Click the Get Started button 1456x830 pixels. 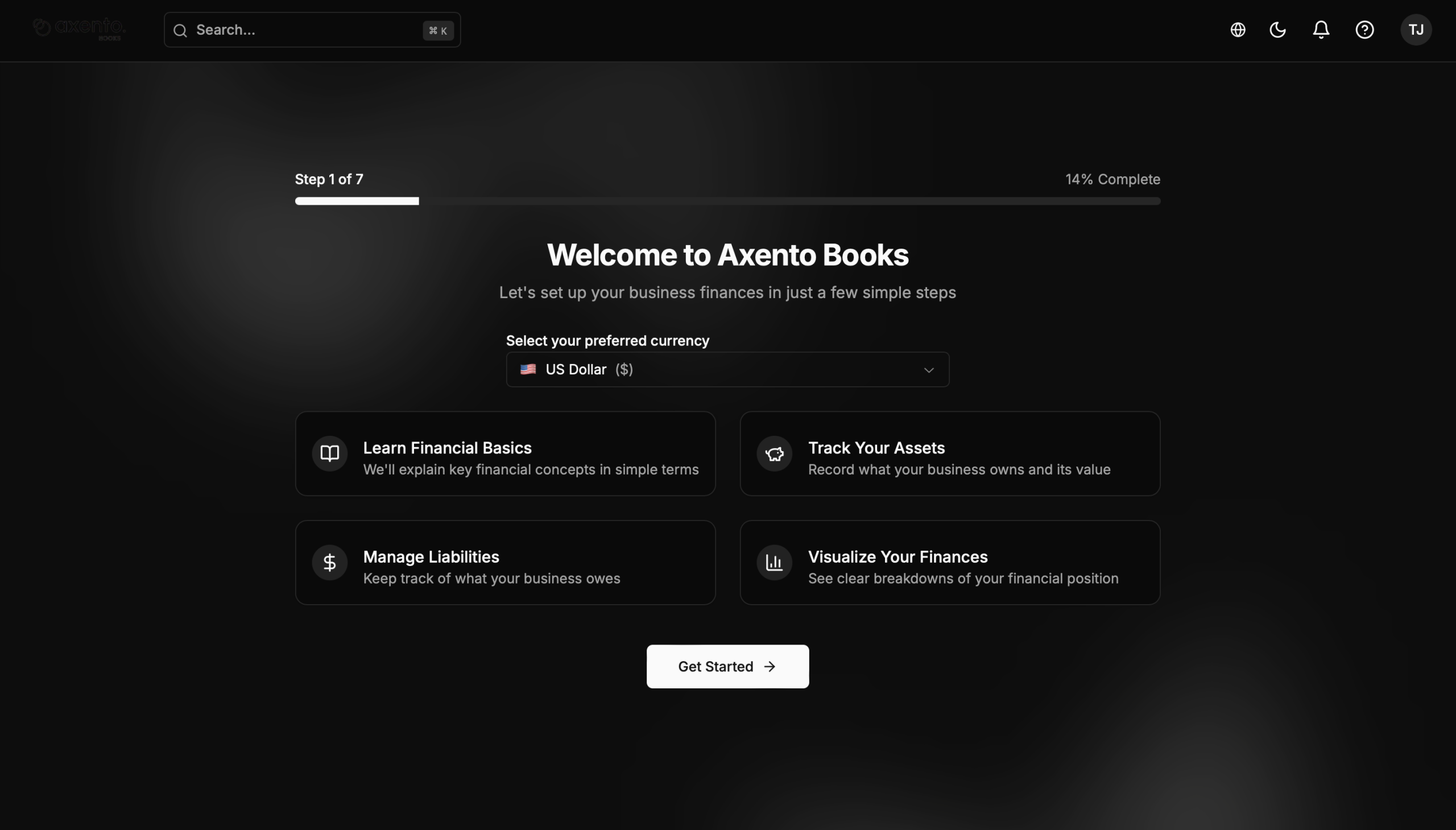point(727,666)
